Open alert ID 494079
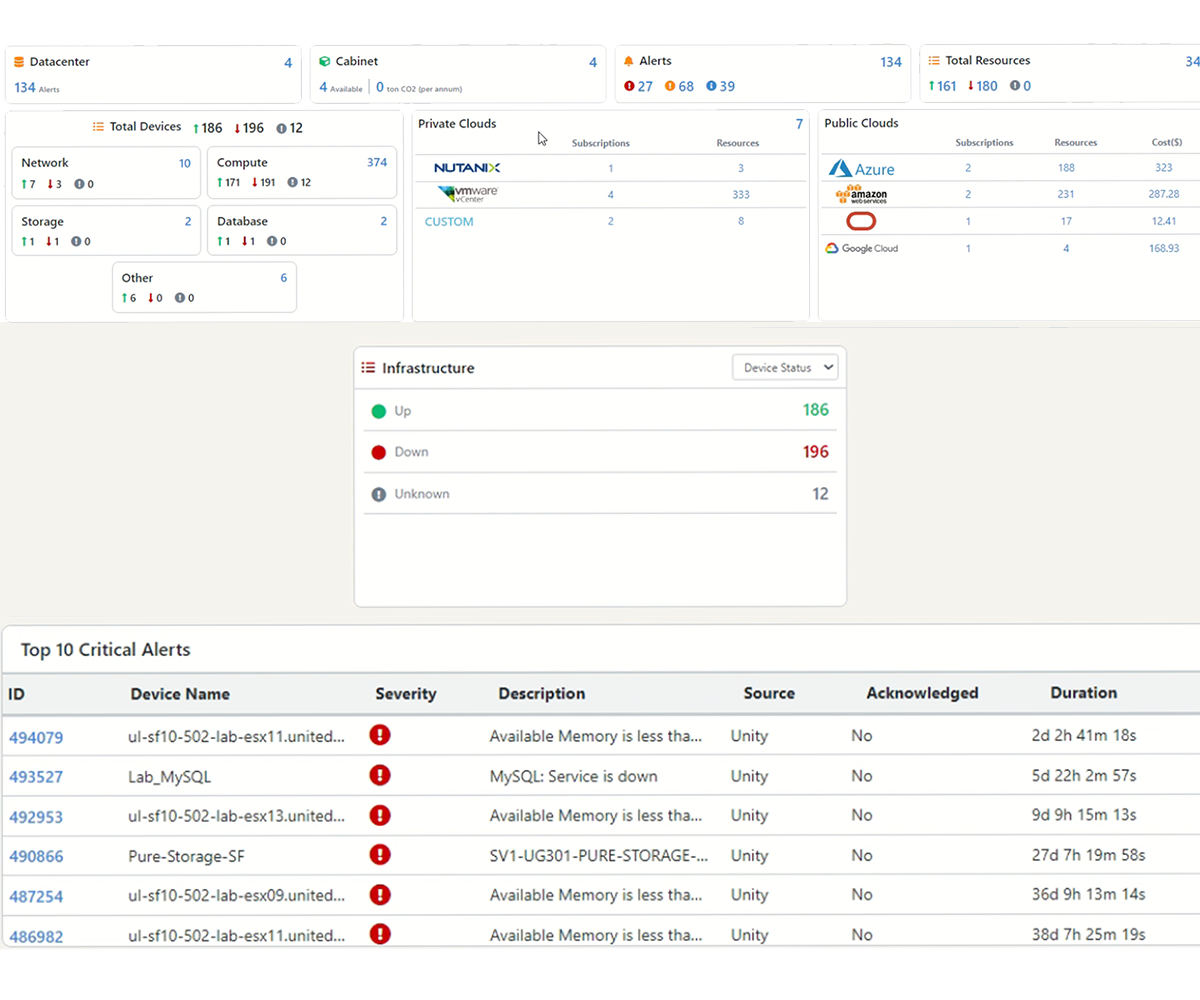This screenshot has height=1000, width=1200. pyautogui.click(x=36, y=738)
